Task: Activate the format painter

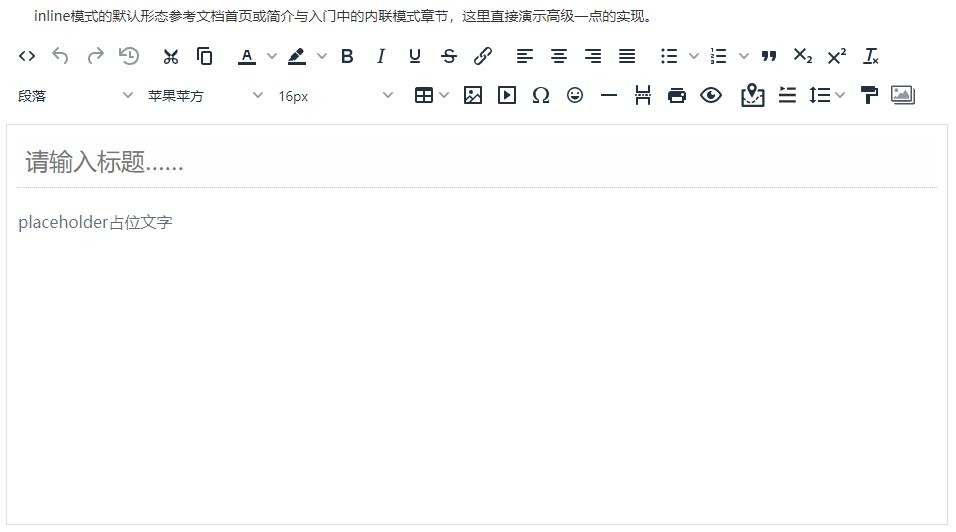Action: tap(869, 96)
